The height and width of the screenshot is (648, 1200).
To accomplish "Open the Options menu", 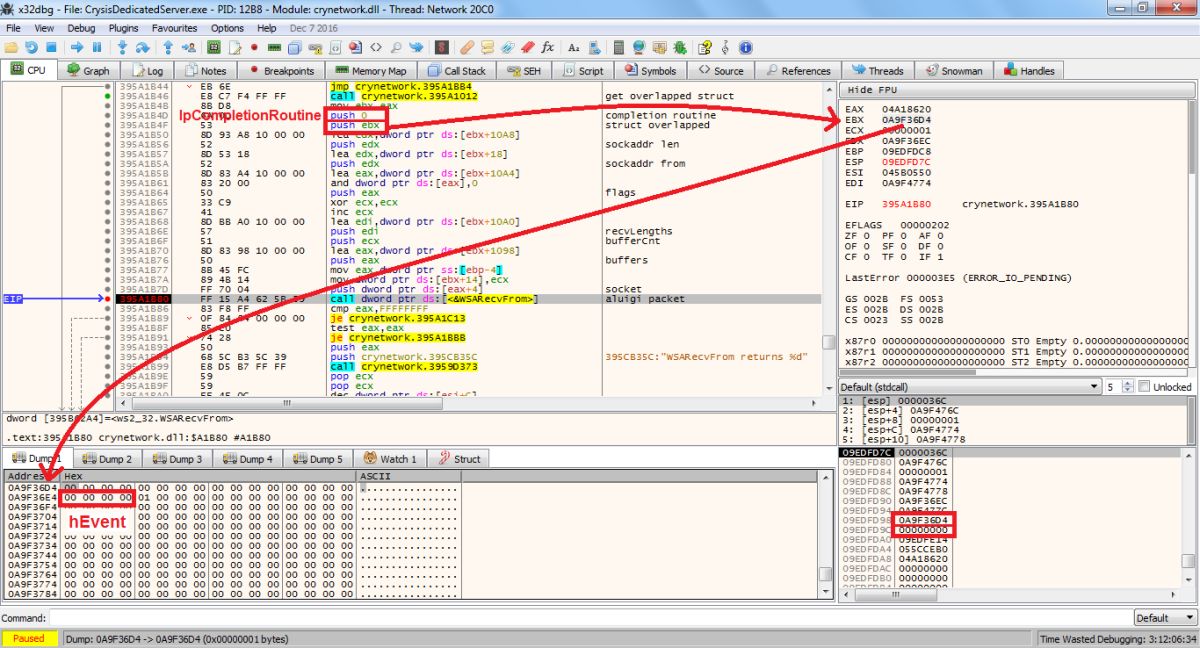I will [x=227, y=28].
